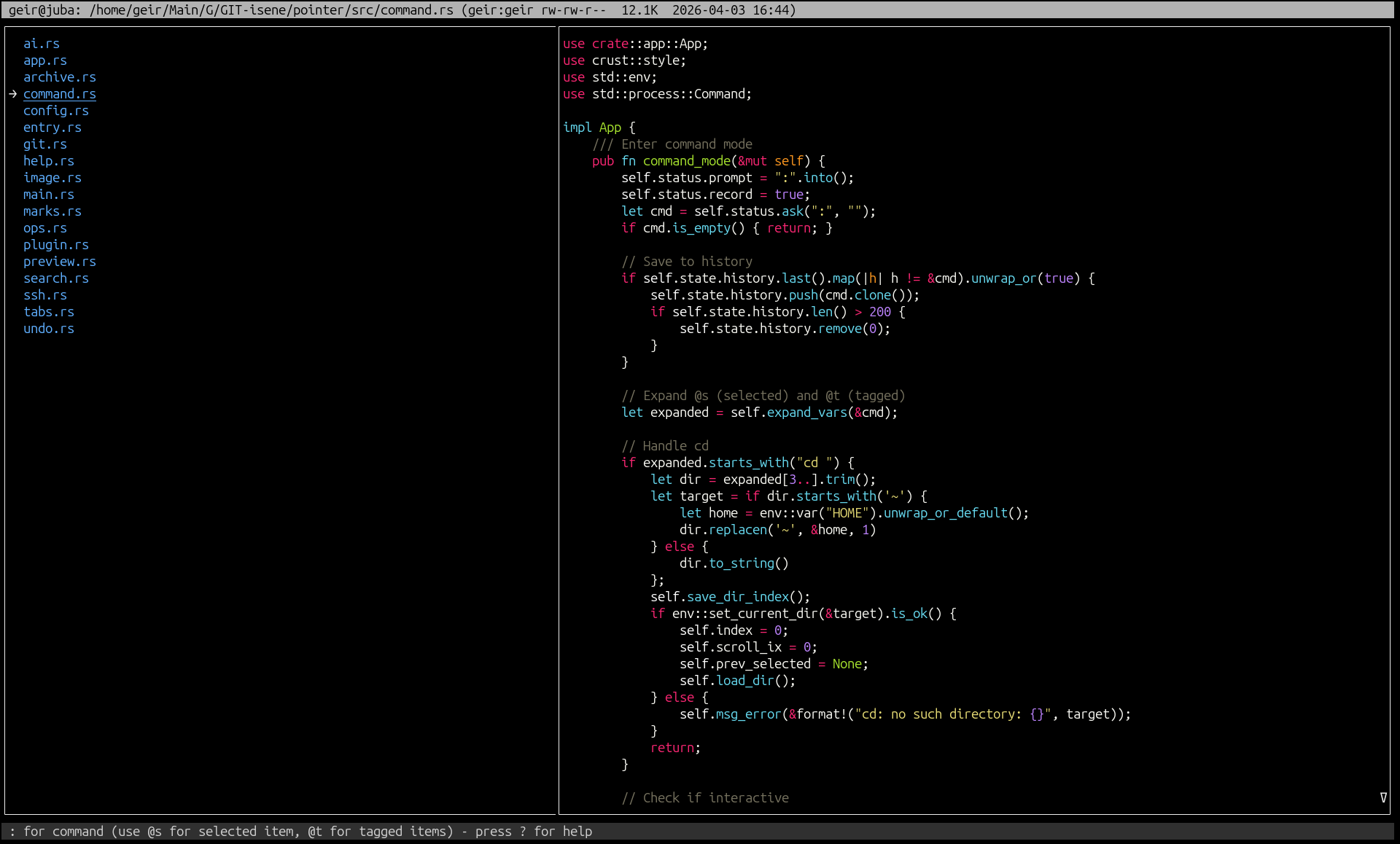Click the 'pub fn command_mode' definition line

[x=709, y=161]
